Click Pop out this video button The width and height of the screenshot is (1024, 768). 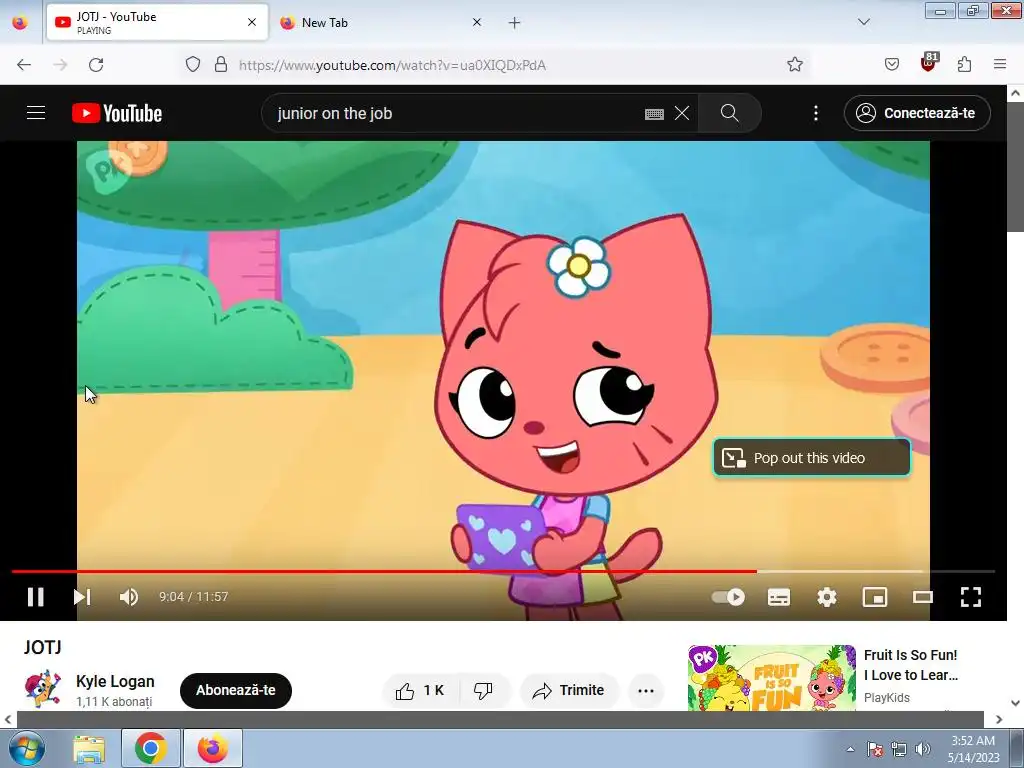click(x=812, y=458)
